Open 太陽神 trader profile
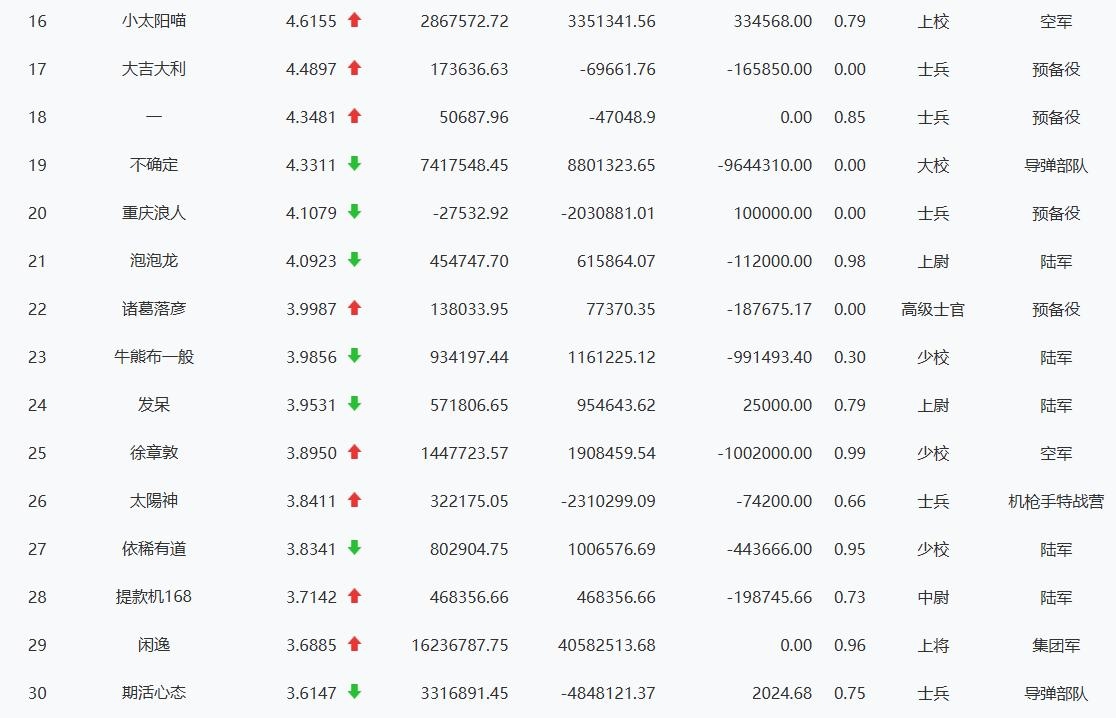The height and width of the screenshot is (718, 1116). 154,501
